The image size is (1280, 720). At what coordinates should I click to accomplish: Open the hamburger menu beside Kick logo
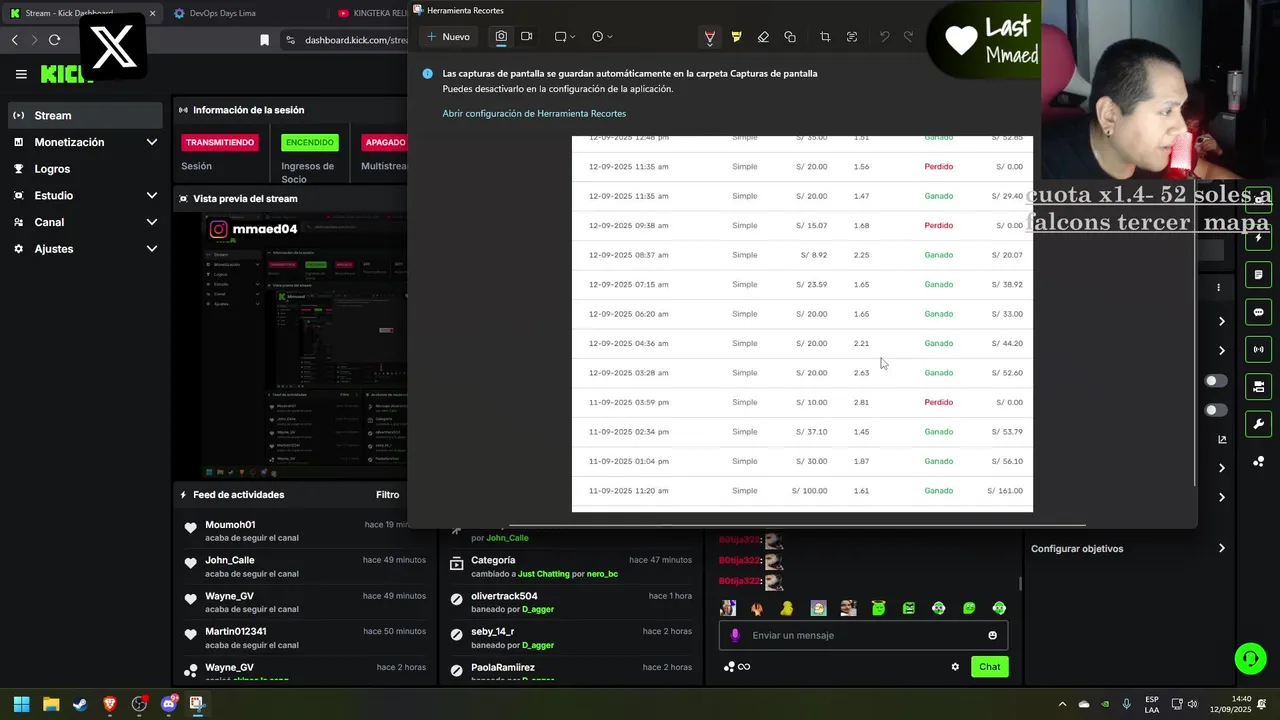[21, 74]
